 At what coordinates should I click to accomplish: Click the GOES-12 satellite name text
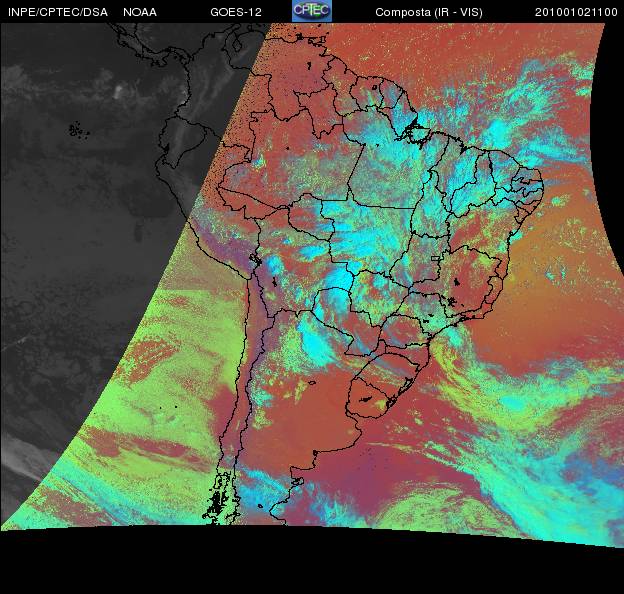click(x=236, y=12)
